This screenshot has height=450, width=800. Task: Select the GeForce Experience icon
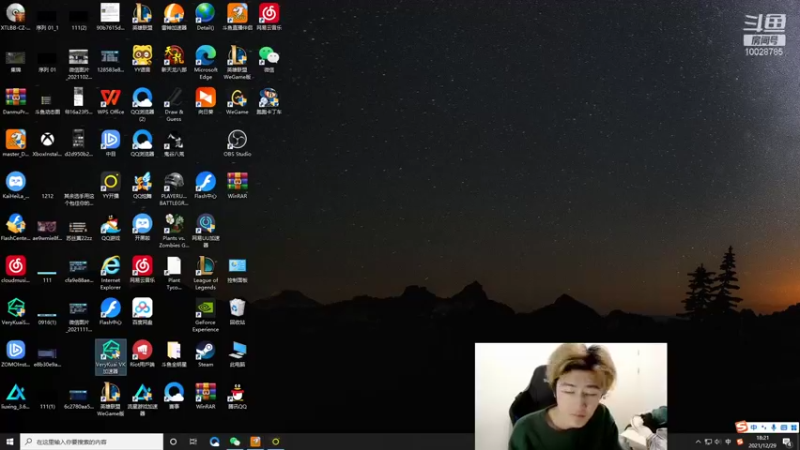click(206, 315)
